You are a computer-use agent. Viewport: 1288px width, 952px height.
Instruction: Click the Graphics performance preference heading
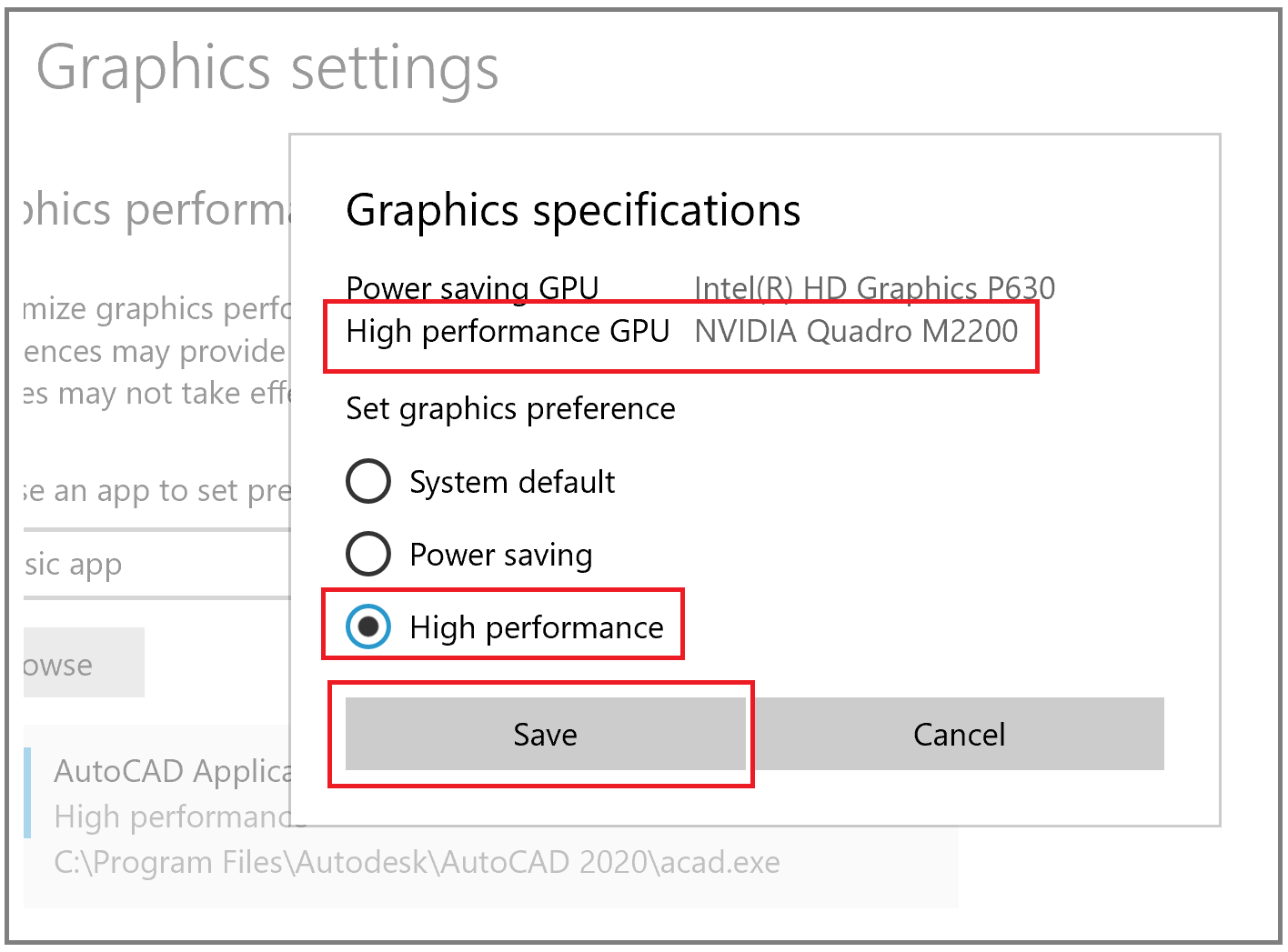click(155, 210)
